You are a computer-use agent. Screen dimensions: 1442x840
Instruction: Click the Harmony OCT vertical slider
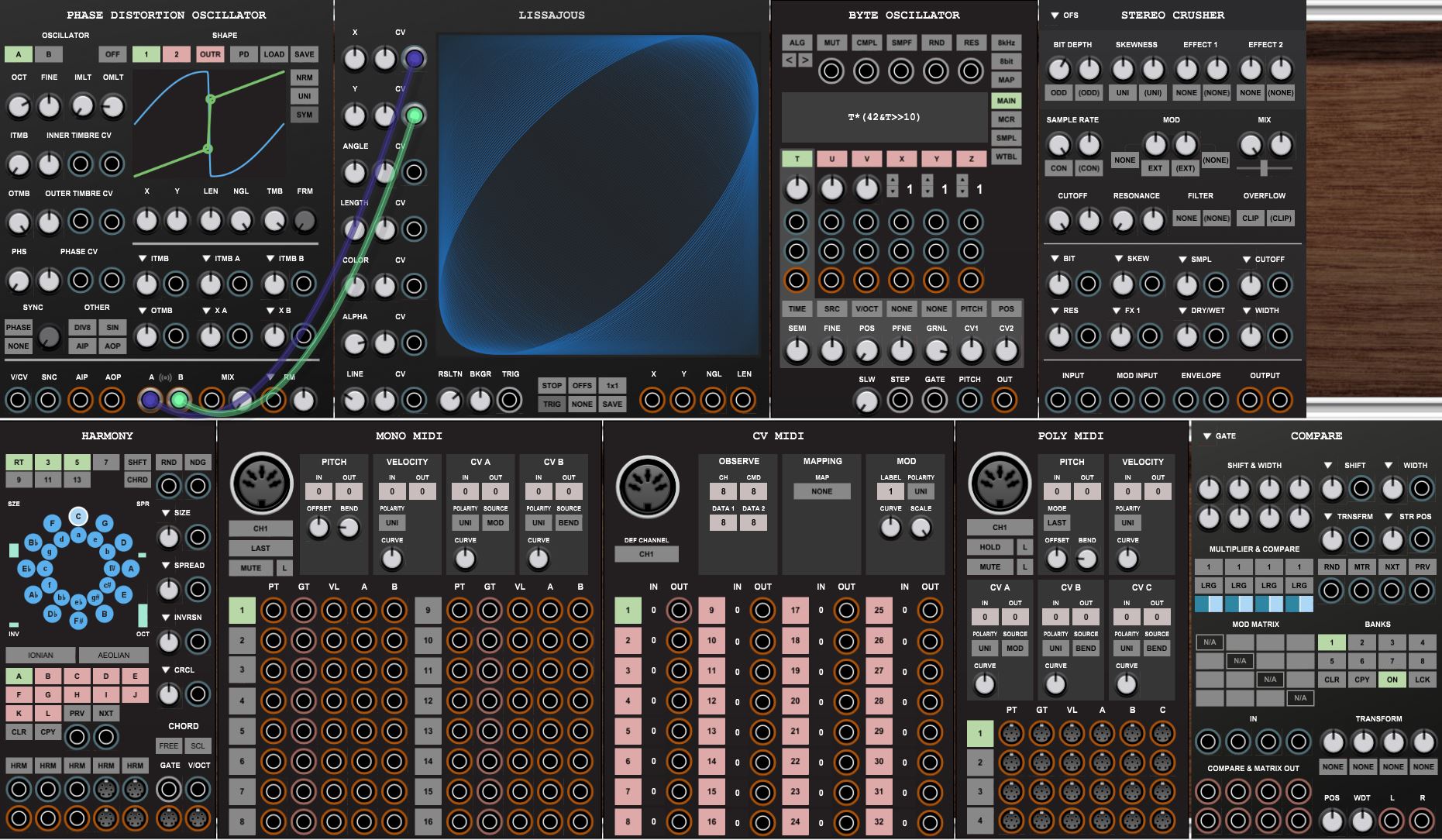143,616
